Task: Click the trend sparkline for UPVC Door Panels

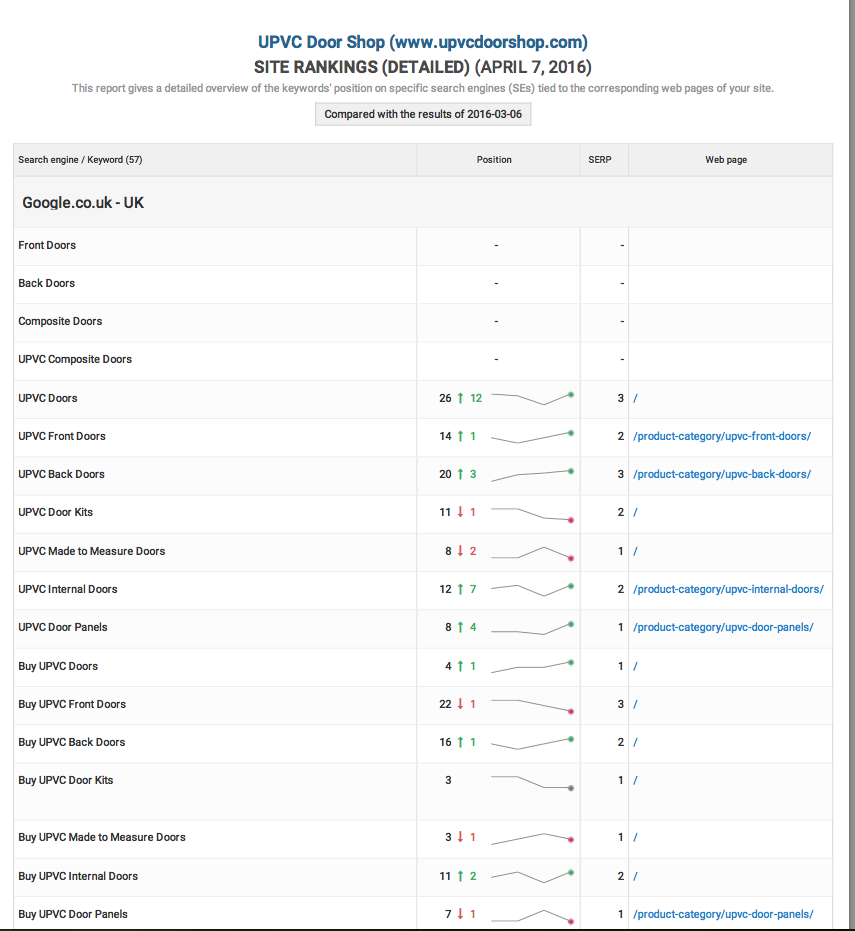Action: [533, 628]
